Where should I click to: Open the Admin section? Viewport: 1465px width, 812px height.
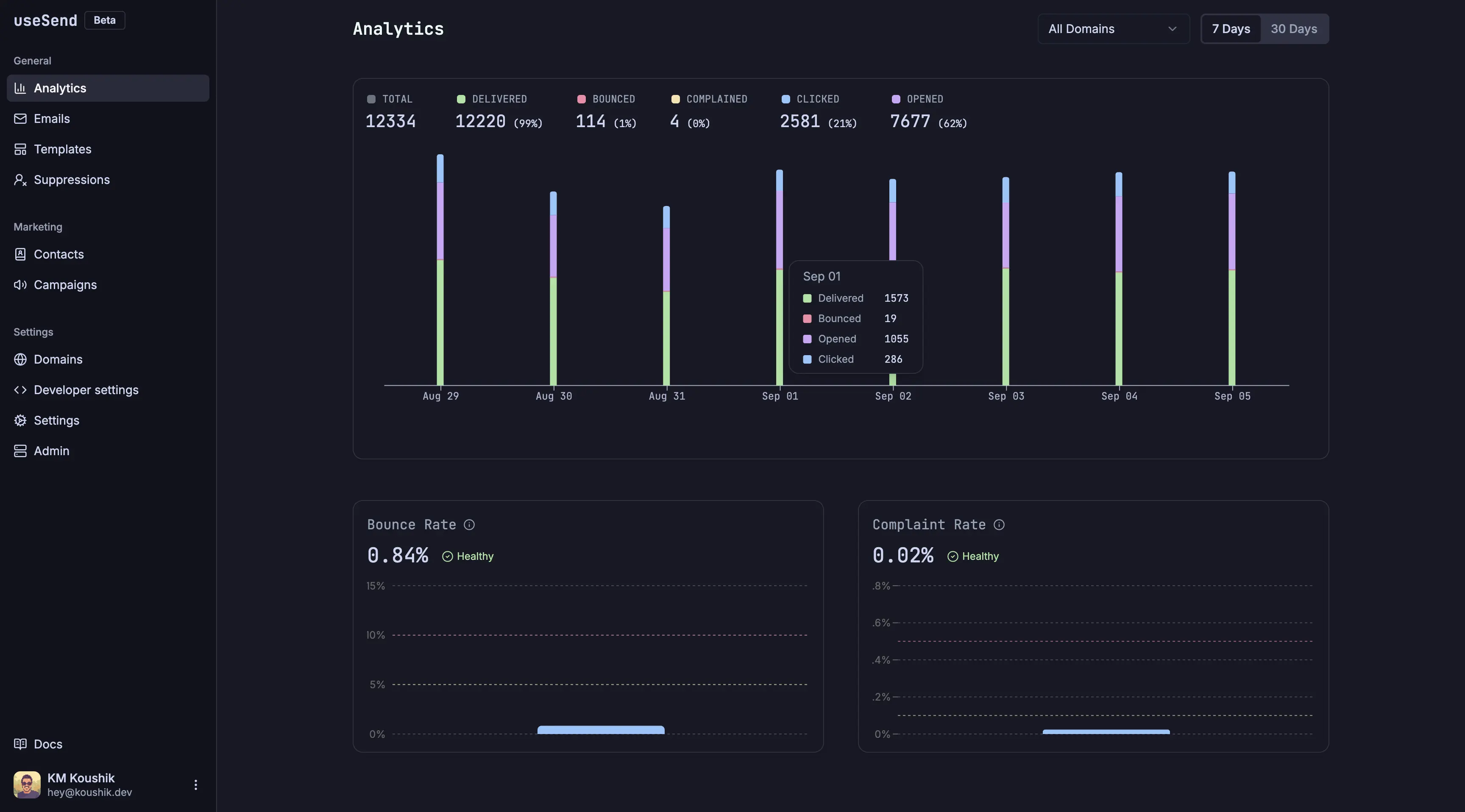tap(20, 450)
